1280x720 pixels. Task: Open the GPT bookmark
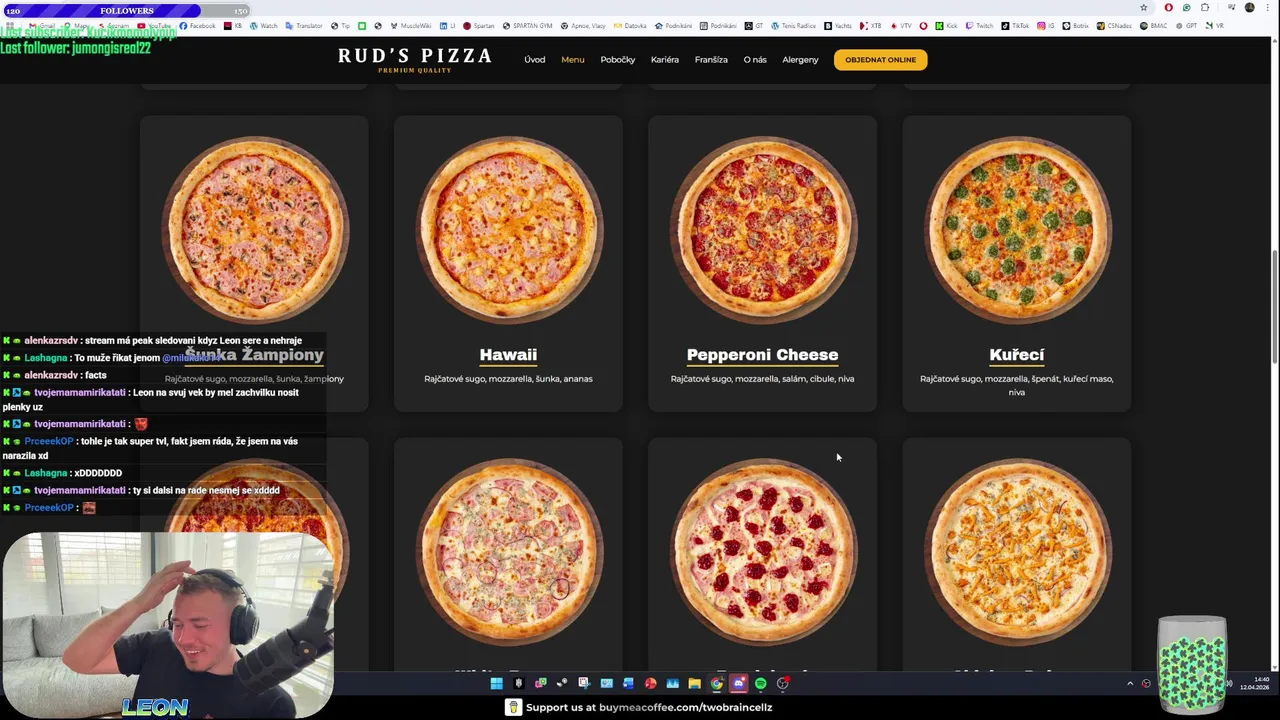tap(1186, 26)
